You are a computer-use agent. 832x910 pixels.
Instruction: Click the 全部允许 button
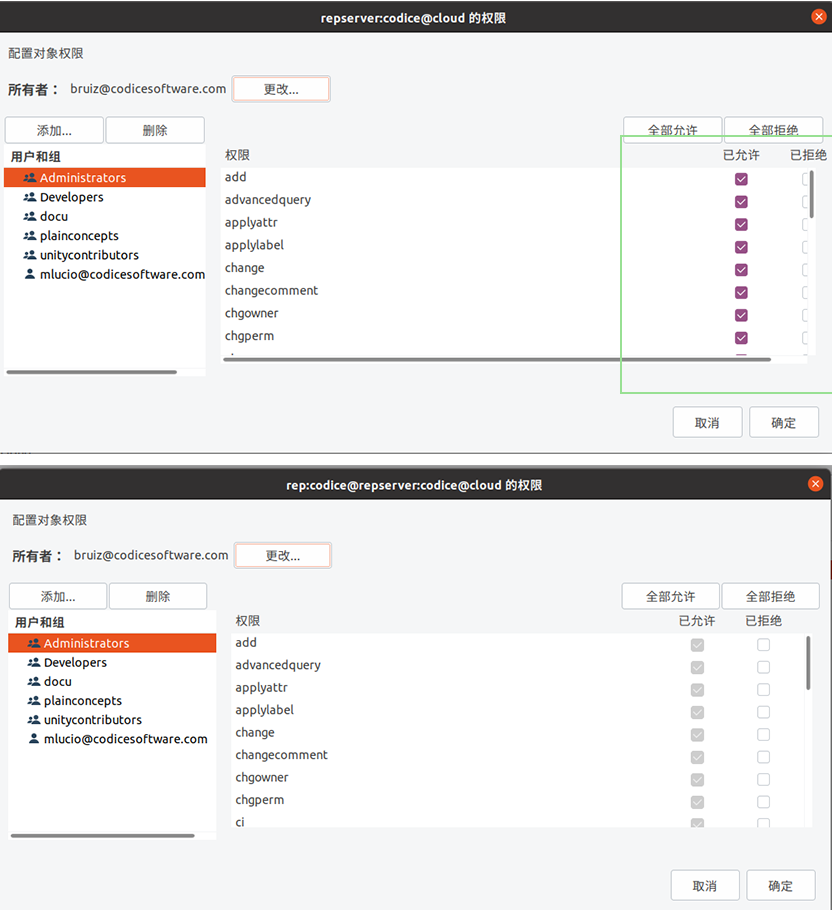672,129
